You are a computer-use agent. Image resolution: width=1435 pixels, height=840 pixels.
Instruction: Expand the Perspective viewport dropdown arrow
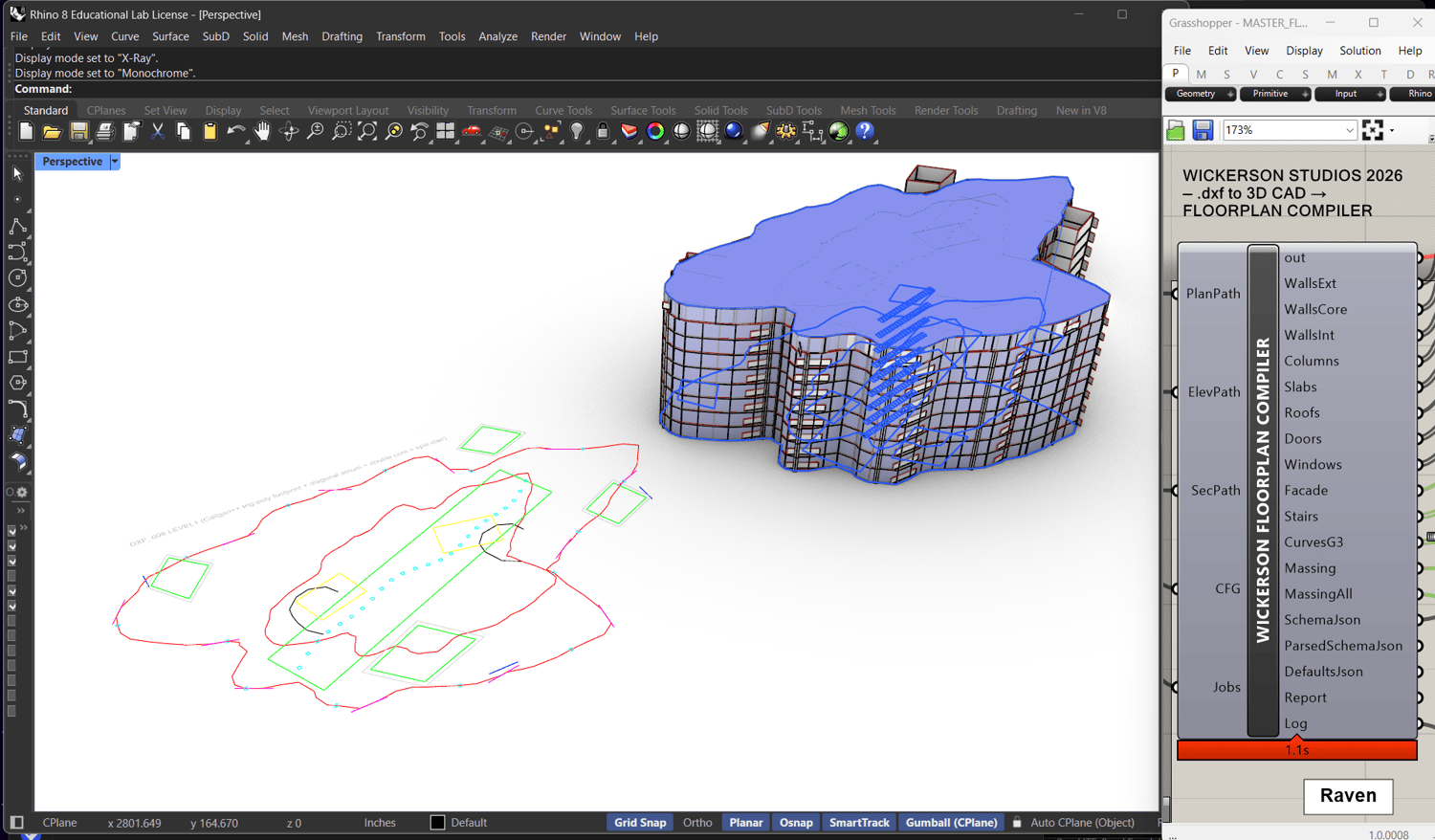(115, 162)
